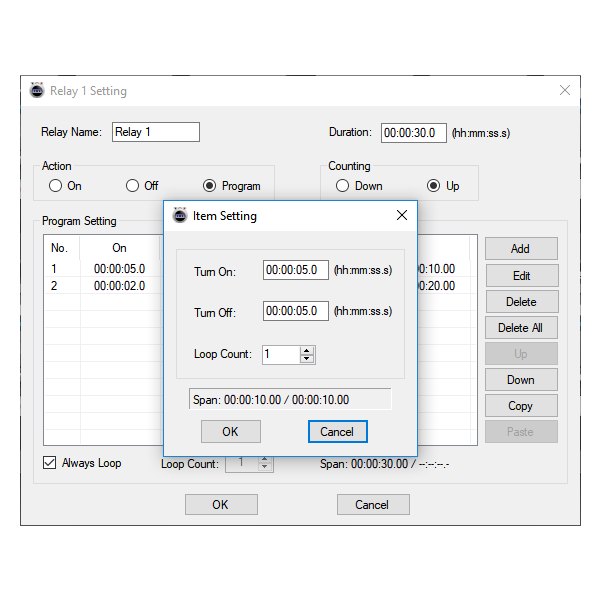600x600 pixels.
Task: Click the disabled Paste button
Action: 521,432
